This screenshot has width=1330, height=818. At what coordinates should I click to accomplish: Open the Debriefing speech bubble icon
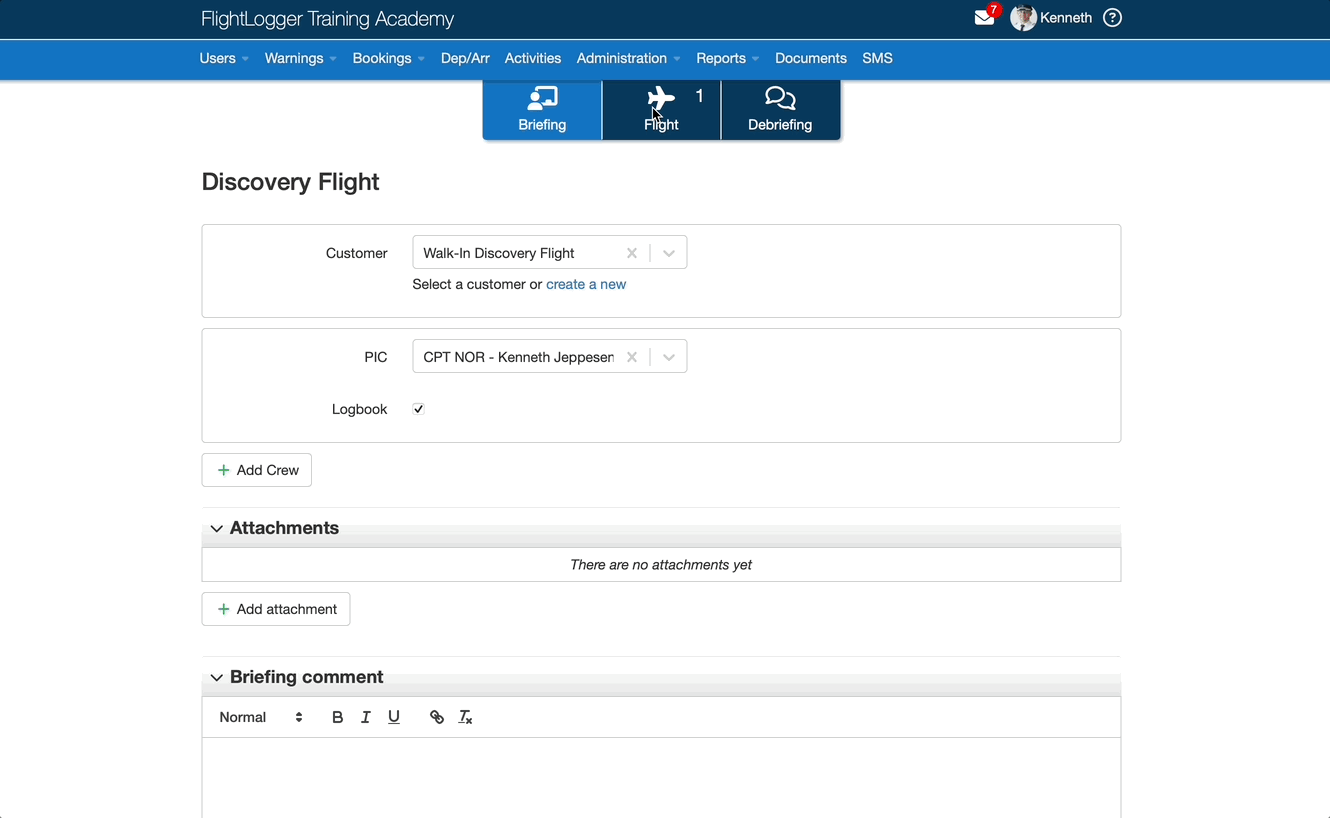779,98
